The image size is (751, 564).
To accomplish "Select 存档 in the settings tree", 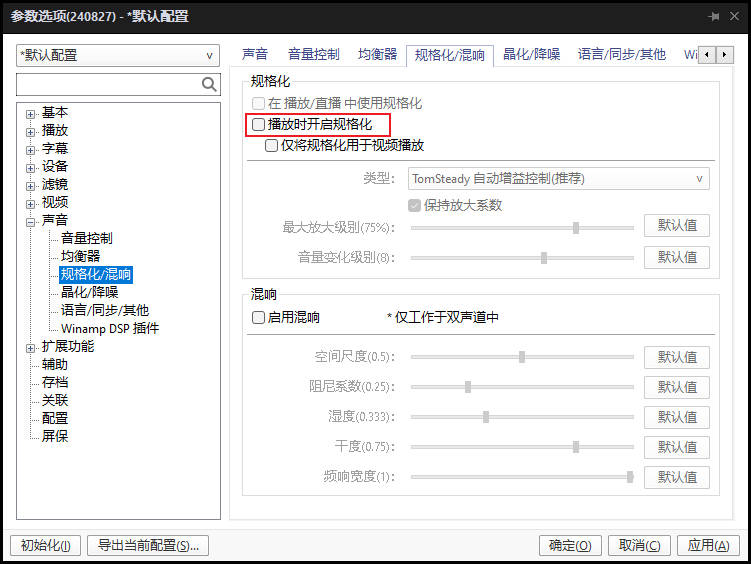I will click(55, 383).
